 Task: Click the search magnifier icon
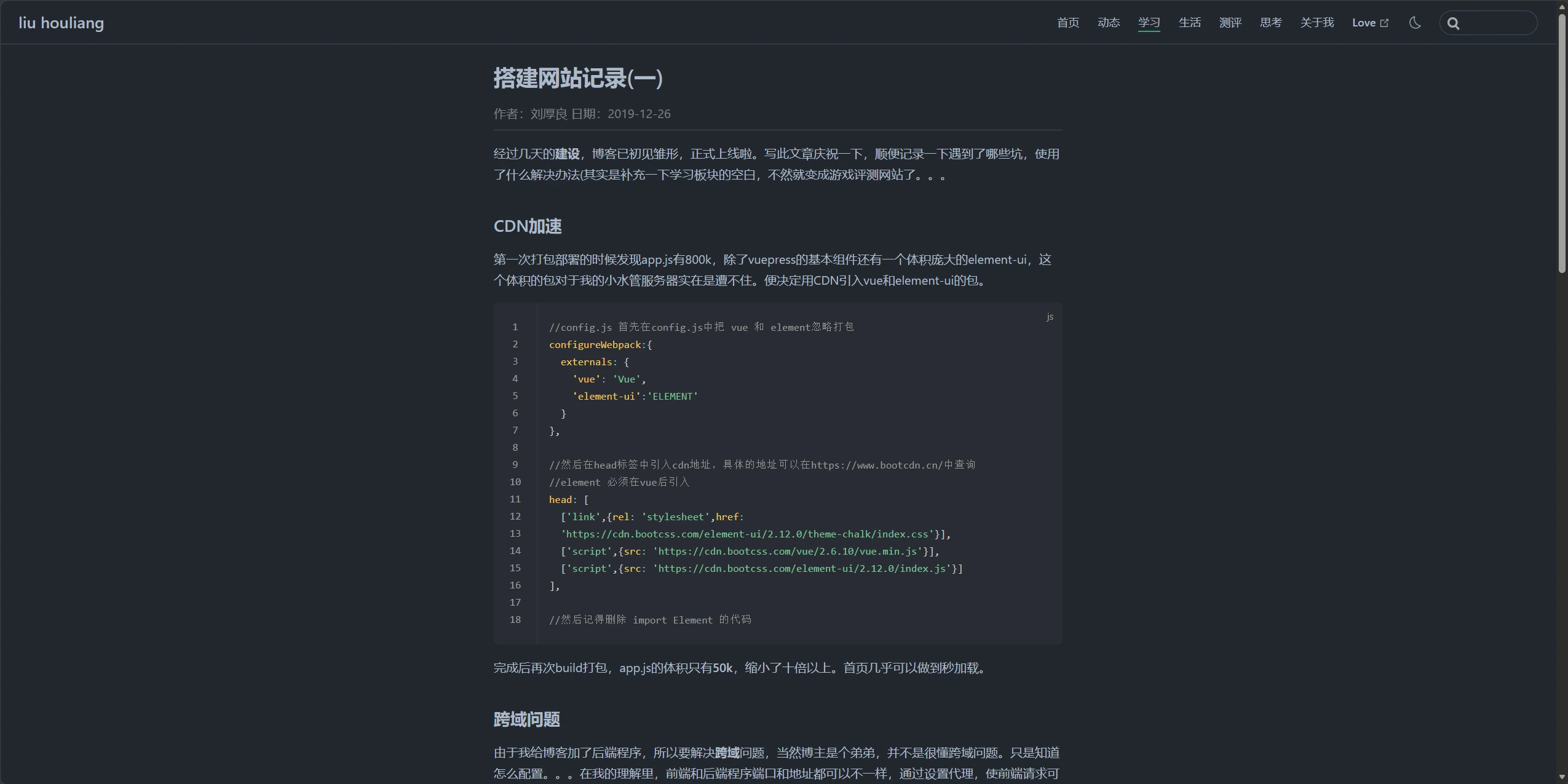coord(1454,23)
